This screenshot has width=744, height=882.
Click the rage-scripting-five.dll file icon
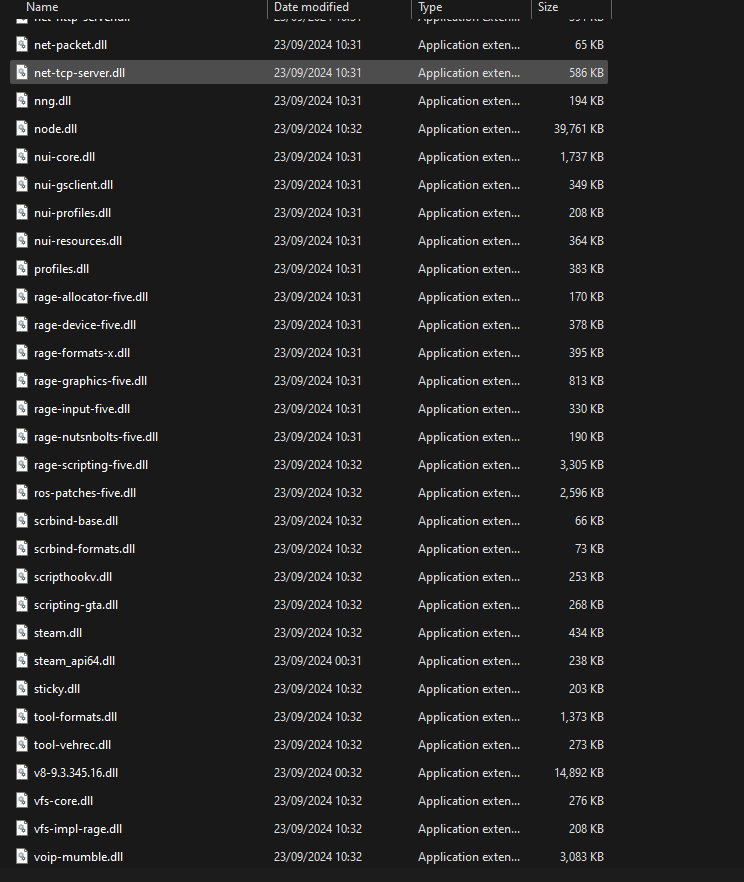point(22,465)
